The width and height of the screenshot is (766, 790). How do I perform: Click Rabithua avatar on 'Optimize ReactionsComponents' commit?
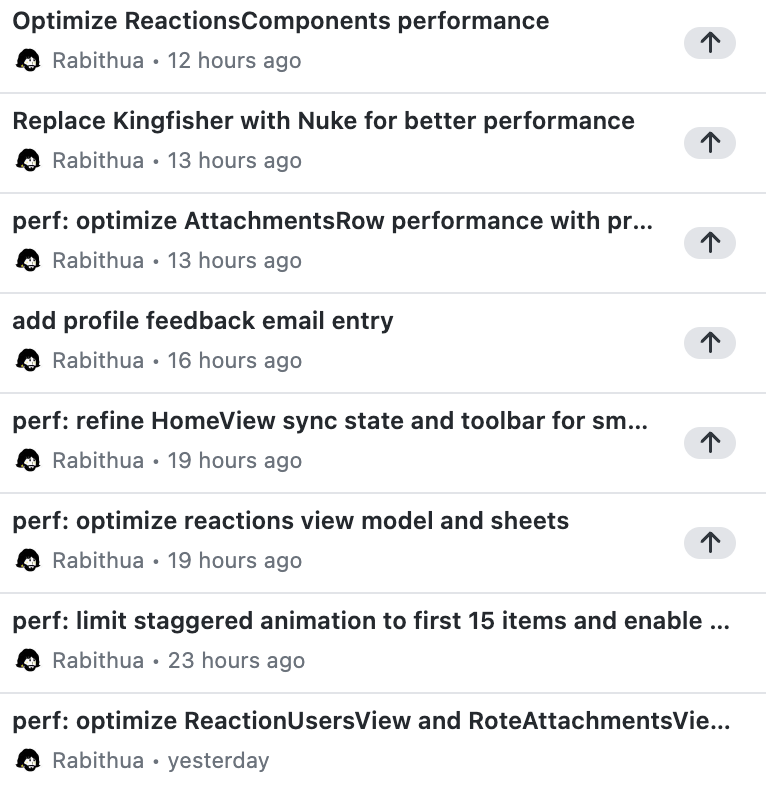(x=29, y=61)
